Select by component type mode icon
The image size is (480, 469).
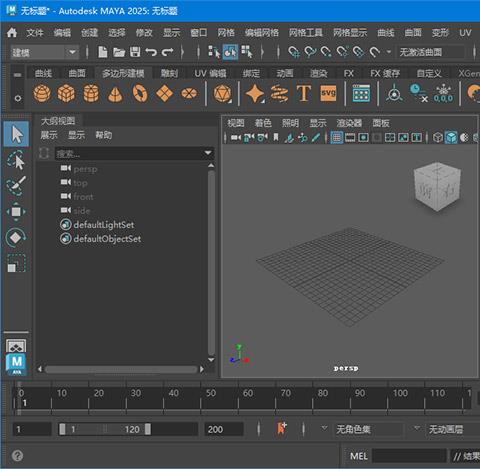[247, 52]
